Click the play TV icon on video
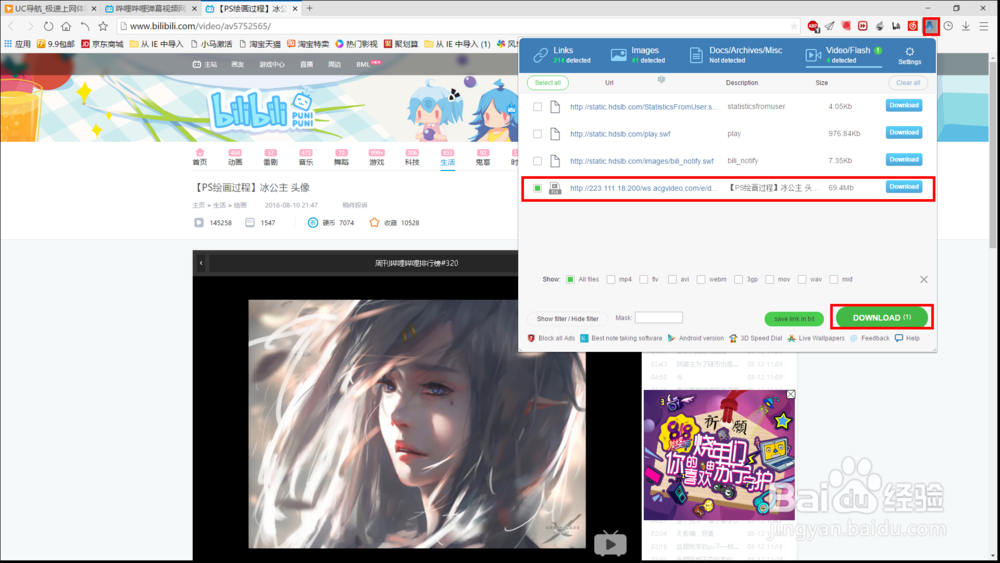Image resolution: width=1000 pixels, height=563 pixels. pos(610,543)
